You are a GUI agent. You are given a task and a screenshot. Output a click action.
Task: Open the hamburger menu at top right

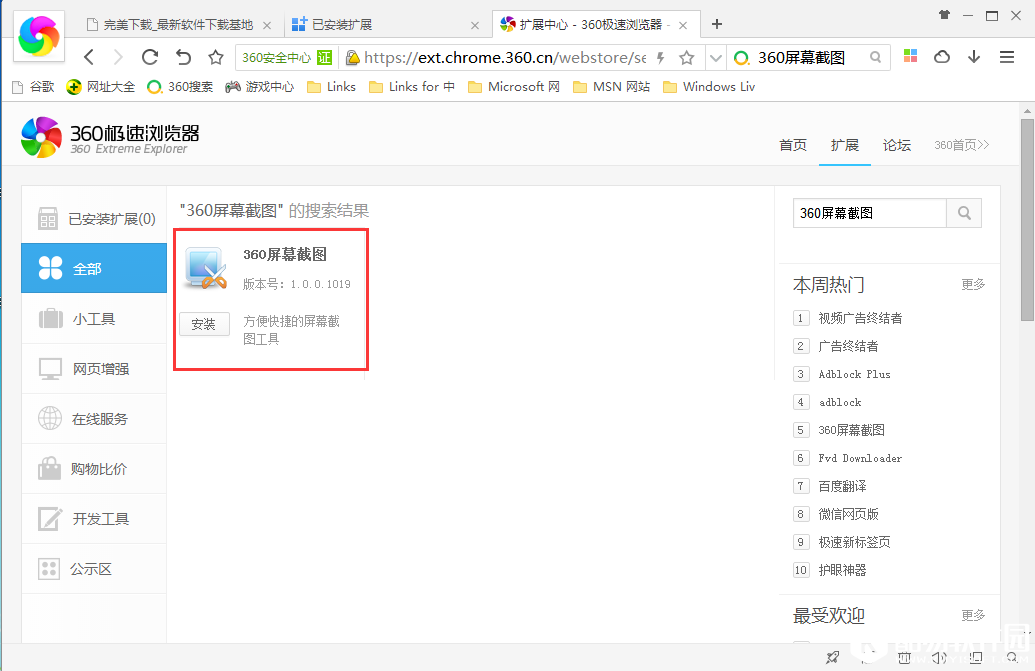[1007, 57]
